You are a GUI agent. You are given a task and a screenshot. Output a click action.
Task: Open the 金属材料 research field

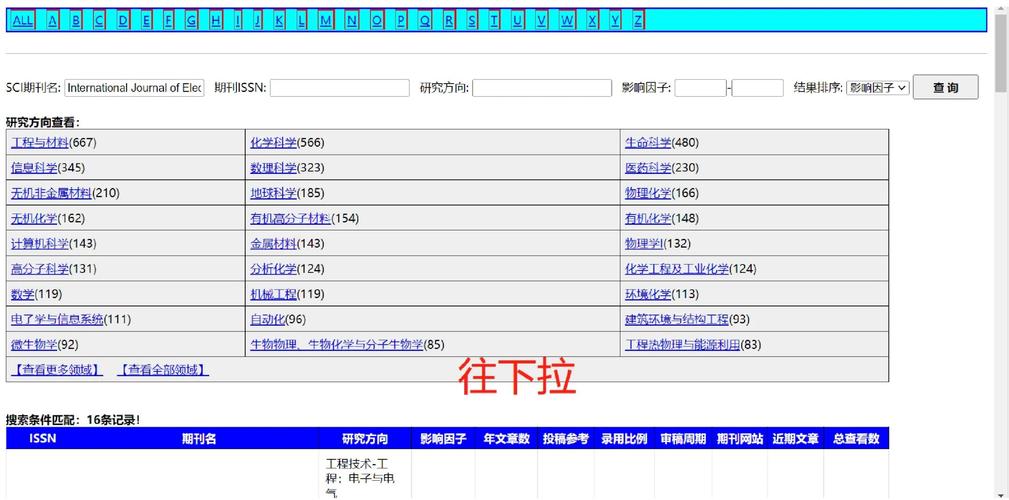click(x=273, y=244)
